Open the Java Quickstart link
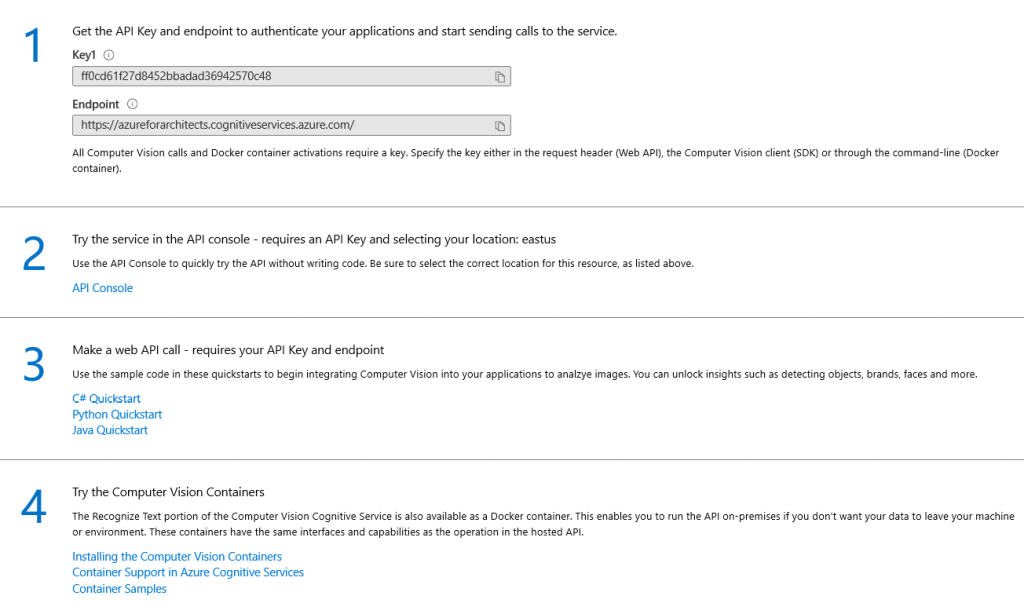Screen dimensions: 1024x603 [110, 431]
